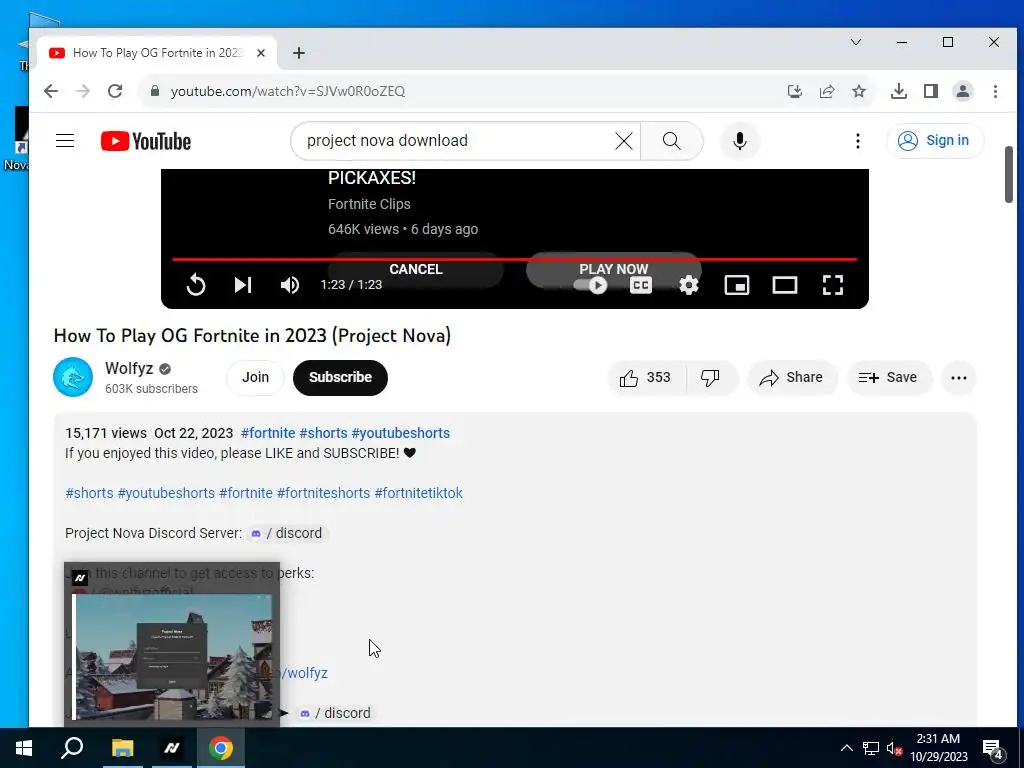Replay the finished video

pyautogui.click(x=195, y=285)
